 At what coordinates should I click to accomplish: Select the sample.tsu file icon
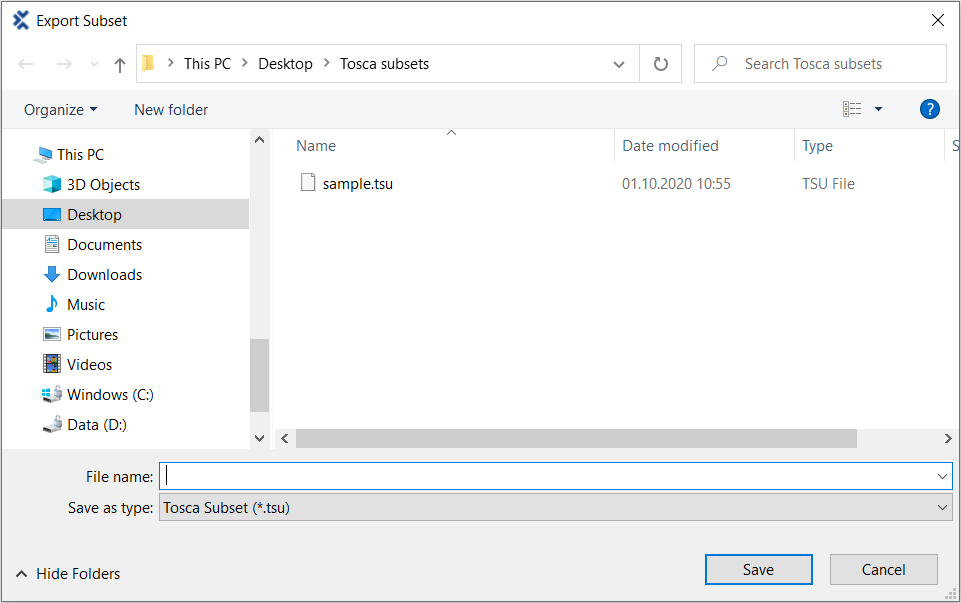[308, 183]
